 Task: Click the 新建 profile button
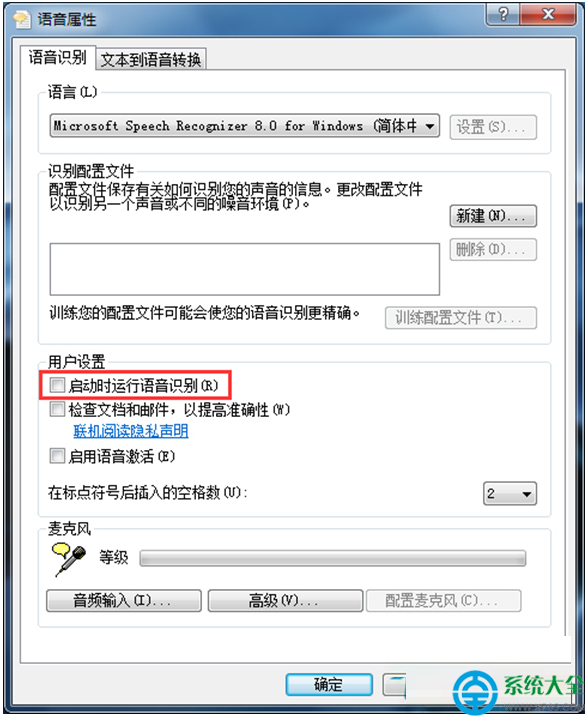click(493, 216)
